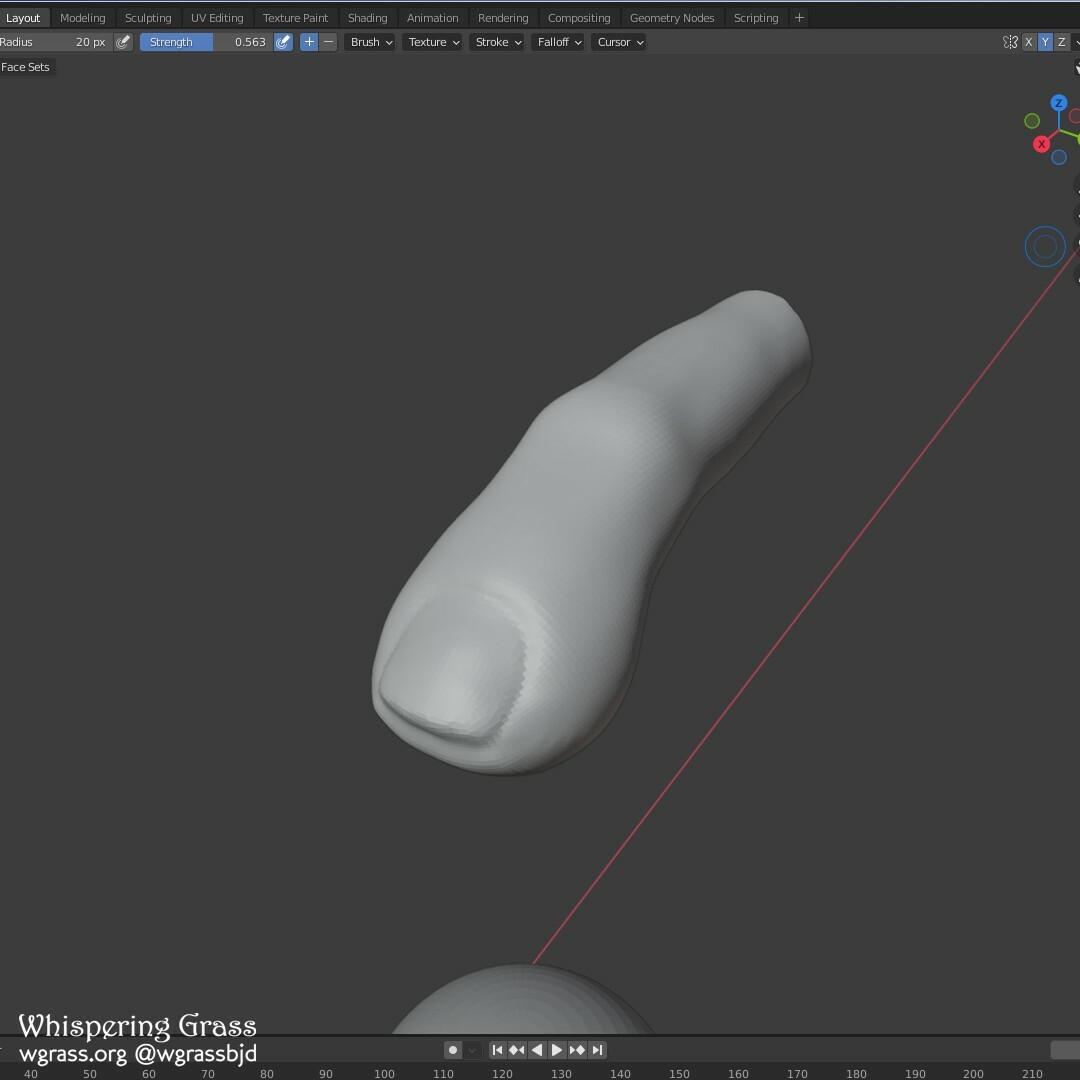Switch to the UV Editing workspace tab
The height and width of the screenshot is (1080, 1080).
coord(217,18)
